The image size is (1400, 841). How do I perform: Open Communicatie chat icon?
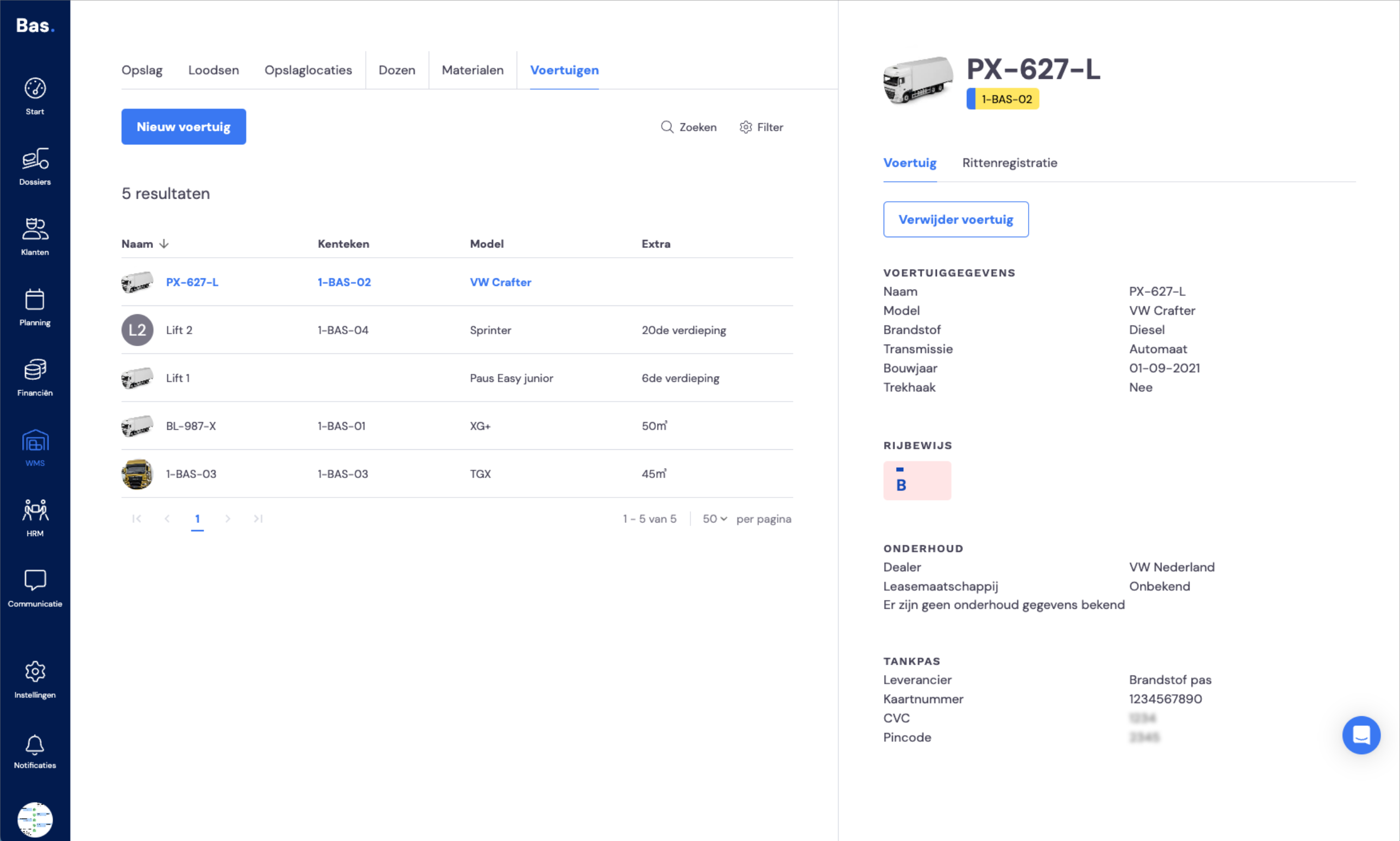pos(35,581)
